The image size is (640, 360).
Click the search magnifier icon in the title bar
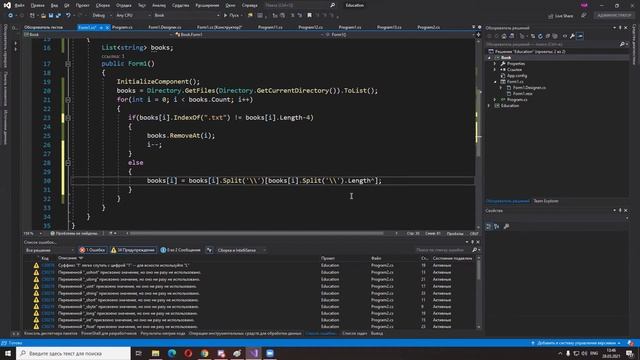click(x=333, y=5)
